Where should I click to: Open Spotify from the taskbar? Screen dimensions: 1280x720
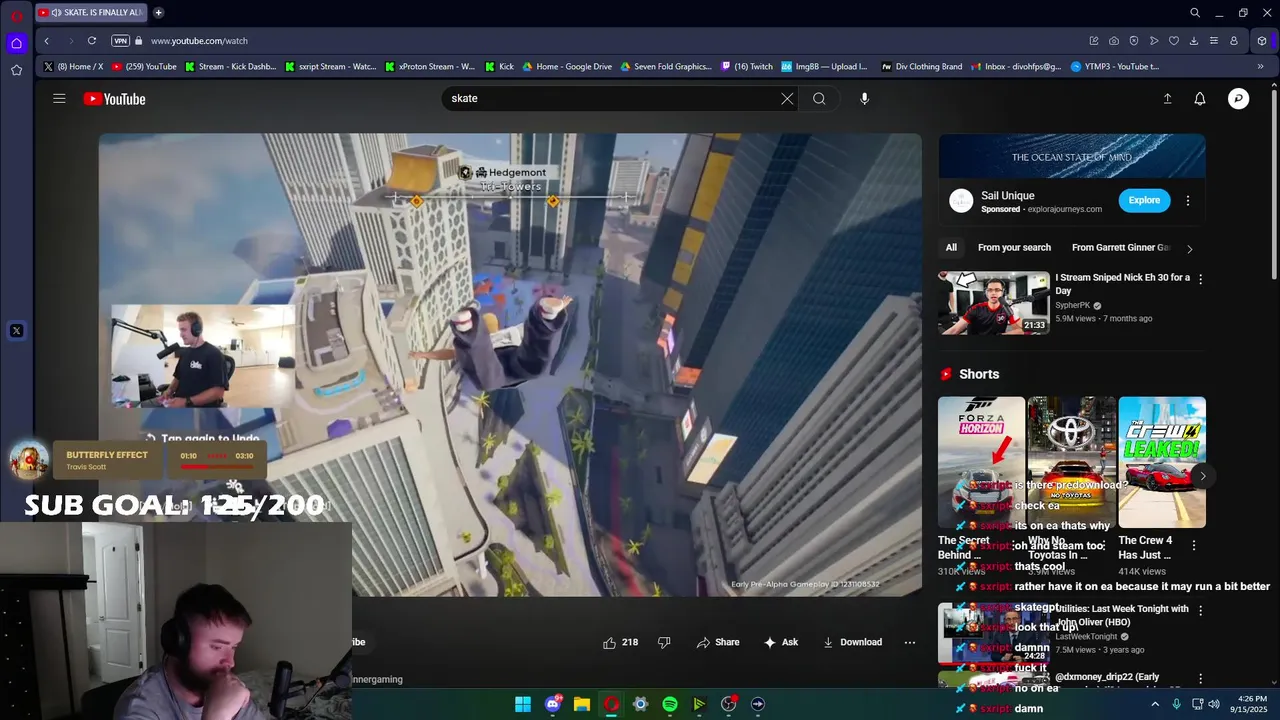[670, 704]
